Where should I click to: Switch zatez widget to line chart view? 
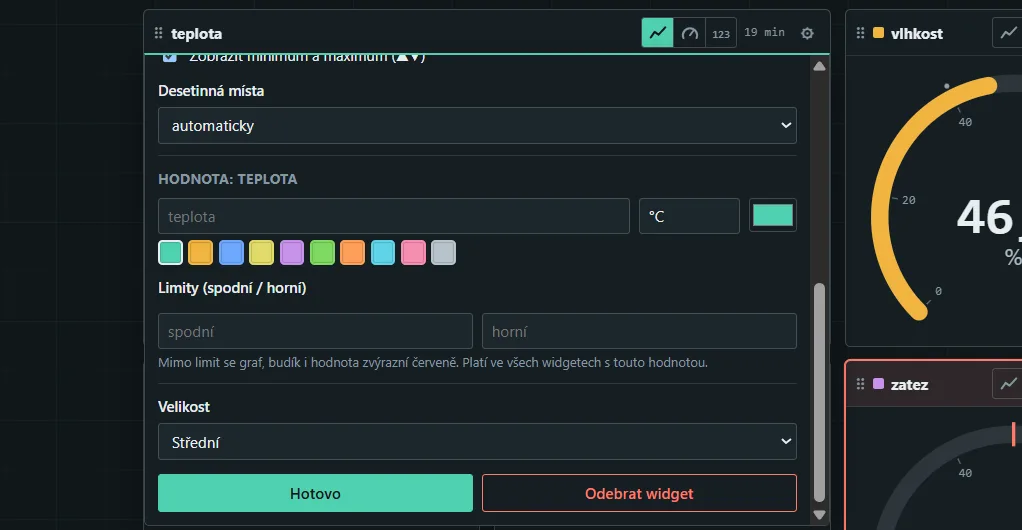[x=1008, y=383]
